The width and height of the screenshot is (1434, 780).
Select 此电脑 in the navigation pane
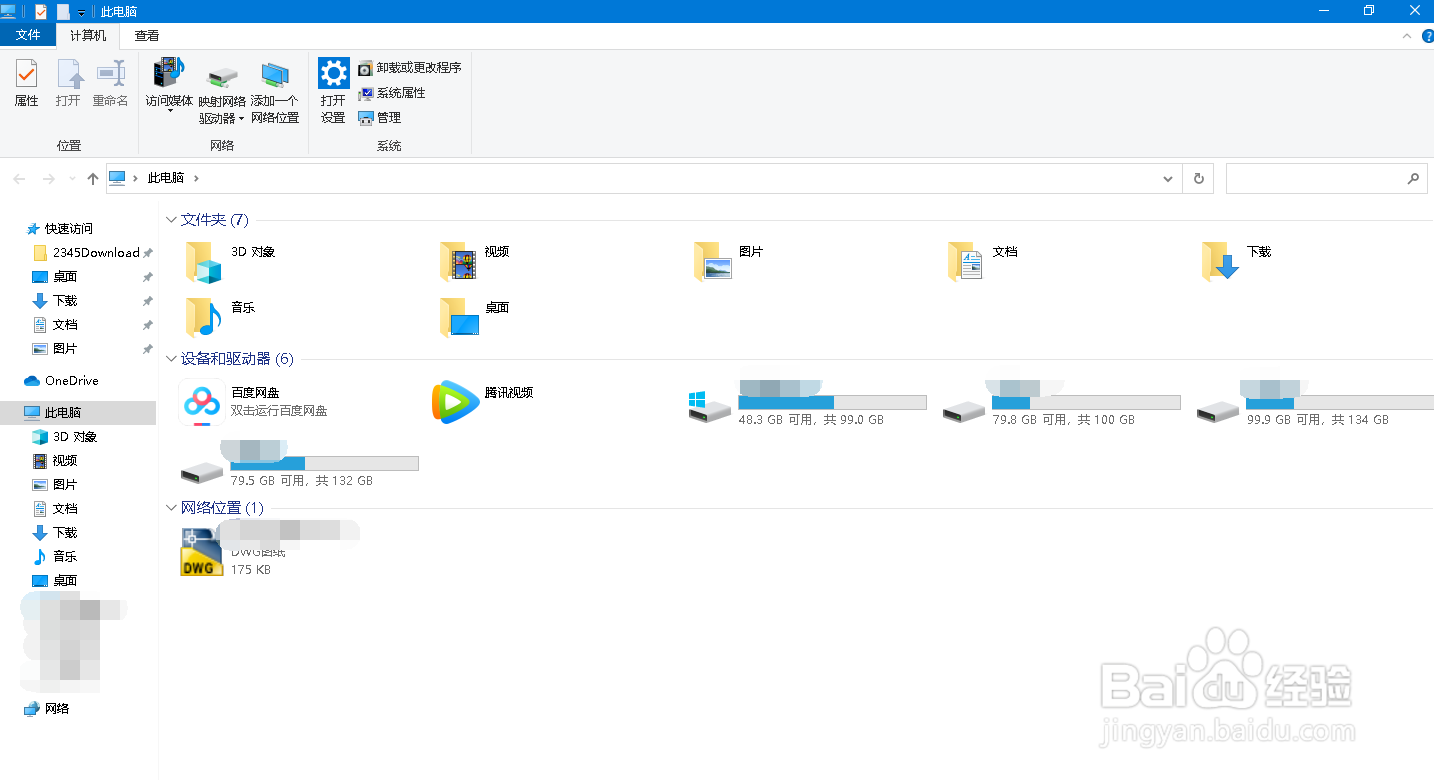coord(78,413)
